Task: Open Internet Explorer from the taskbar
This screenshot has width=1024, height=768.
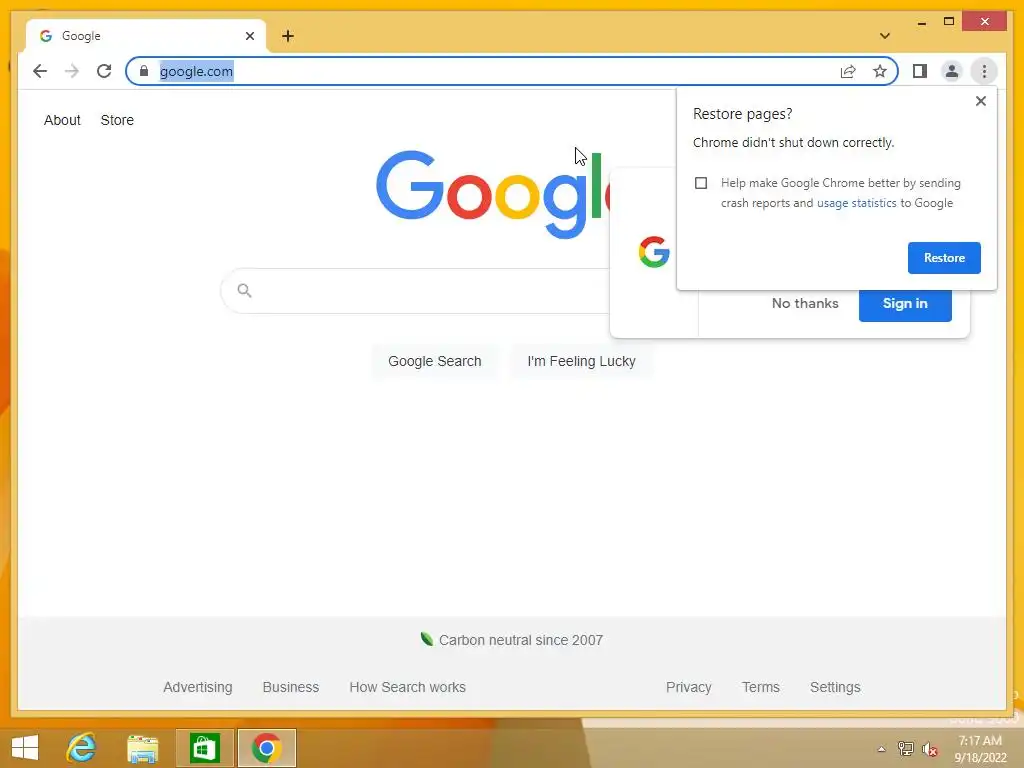Action: coord(82,748)
